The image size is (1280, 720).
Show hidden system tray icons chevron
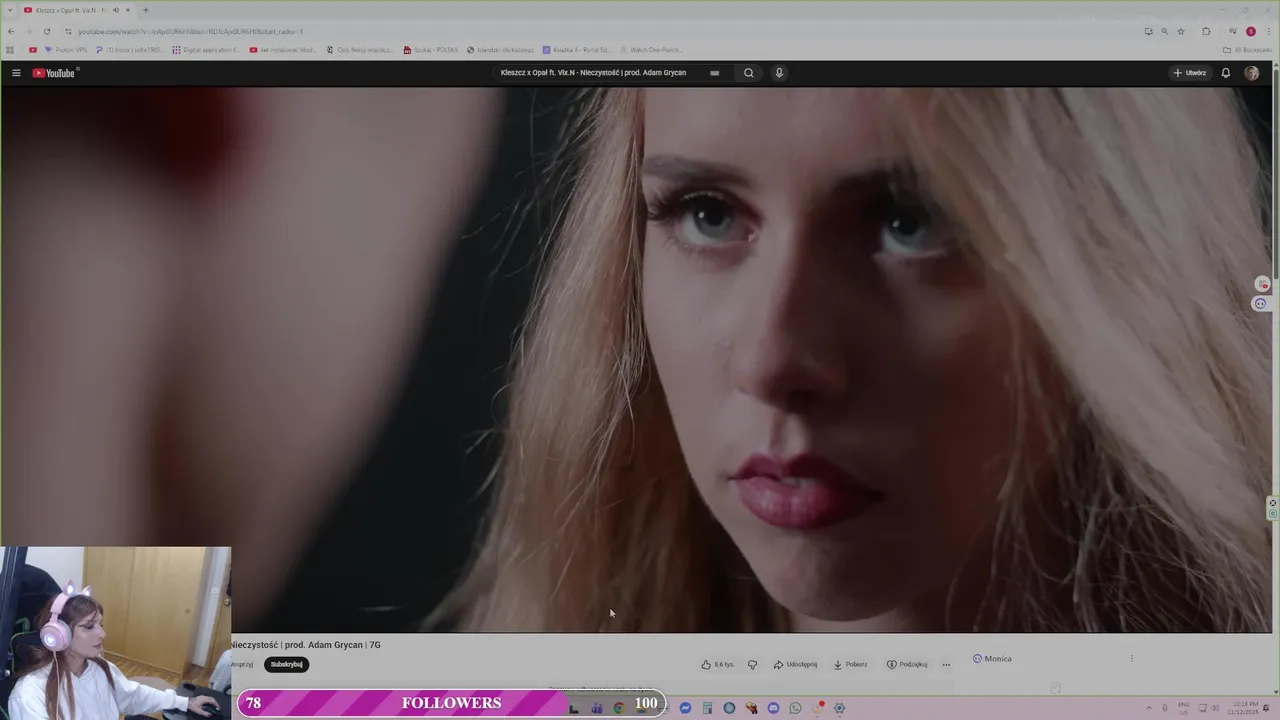point(1148,708)
